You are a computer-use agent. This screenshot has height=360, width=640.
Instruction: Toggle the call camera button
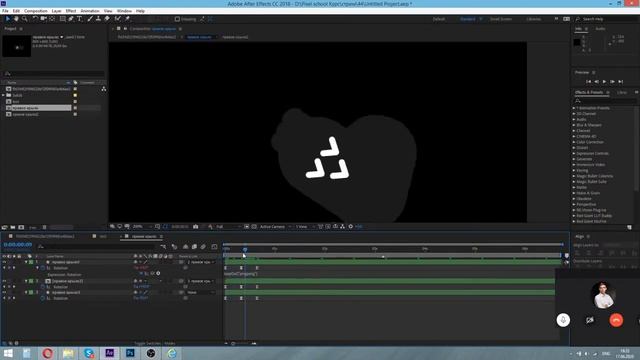click(x=590, y=320)
